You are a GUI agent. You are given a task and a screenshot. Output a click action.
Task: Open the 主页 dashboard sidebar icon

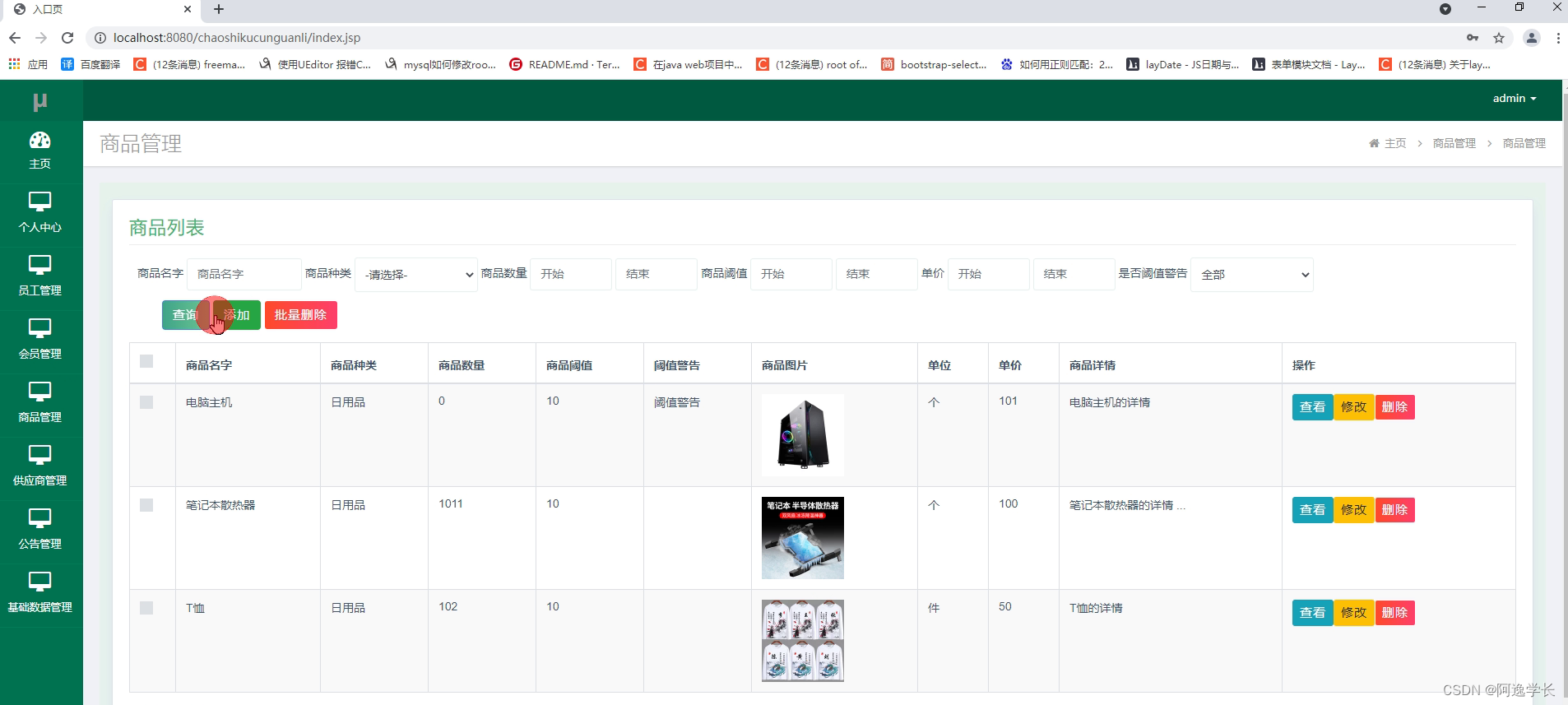coord(39,151)
